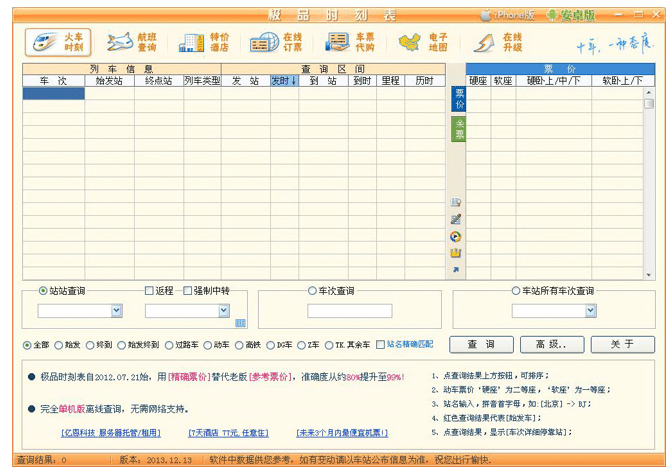This screenshot has width=667, height=468.
Task: Open 特价酒店 discount hotels
Action: (204, 42)
